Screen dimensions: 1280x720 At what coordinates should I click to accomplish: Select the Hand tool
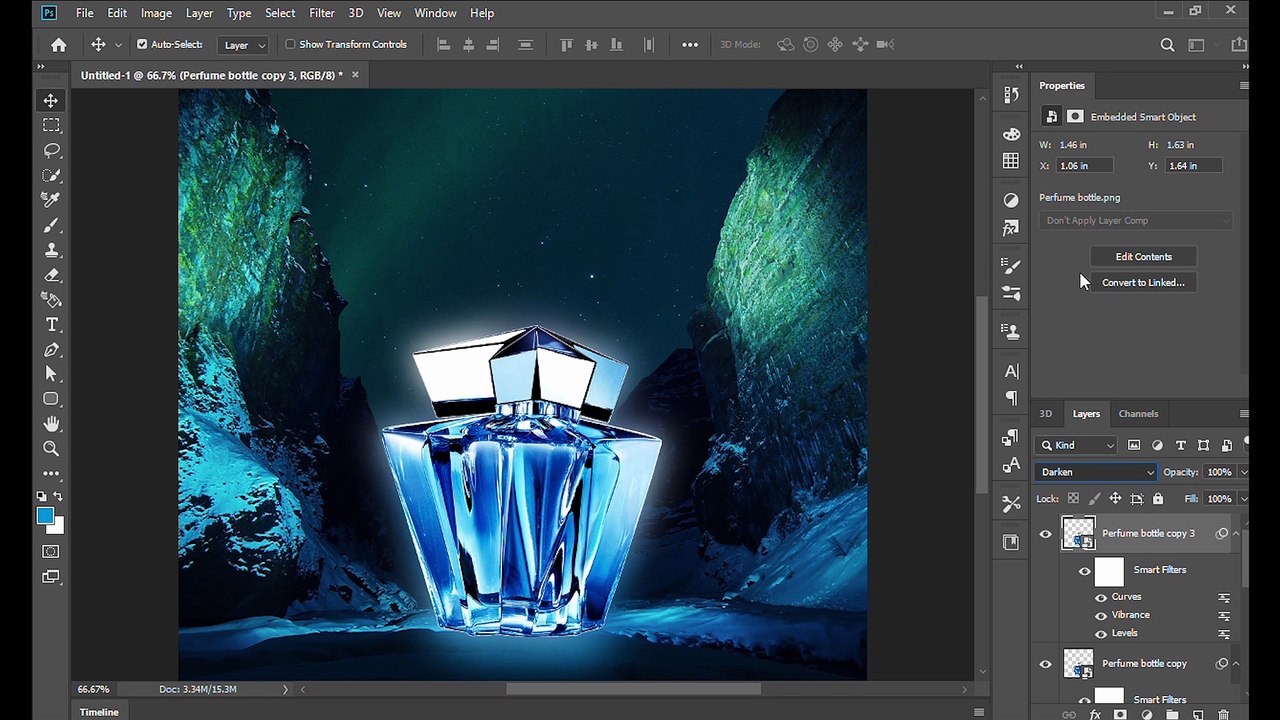tap(51, 424)
